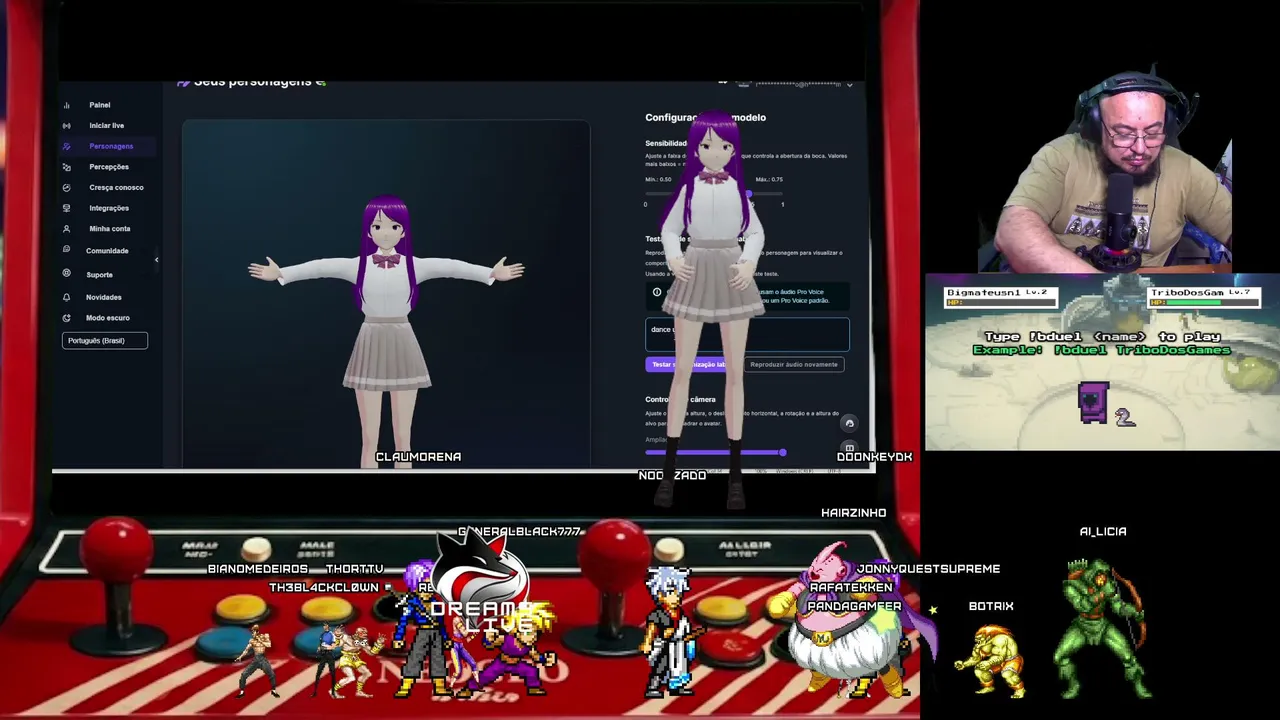1280x720 pixels.
Task: Click the Percepções icon in sidebar
Action: pyautogui.click(x=66, y=167)
